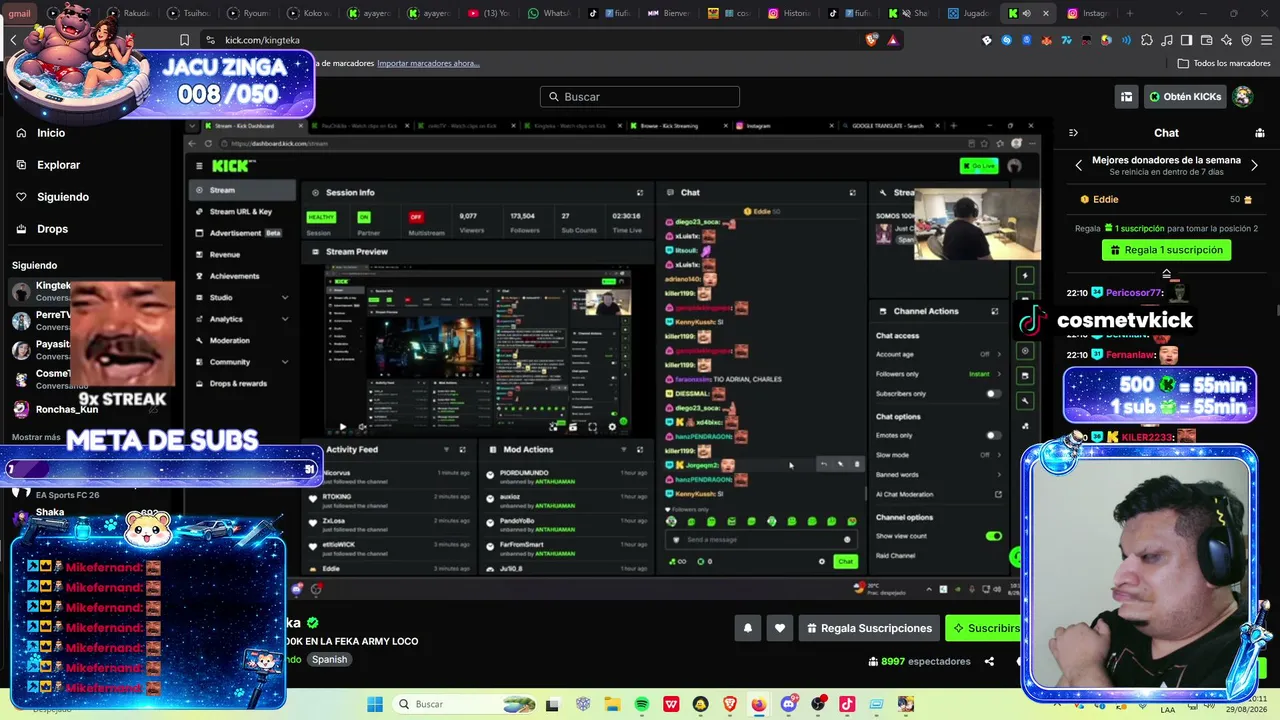The width and height of the screenshot is (1280, 720).
Task: Open the Brave Shields icon in address bar
Action: pos(872,40)
